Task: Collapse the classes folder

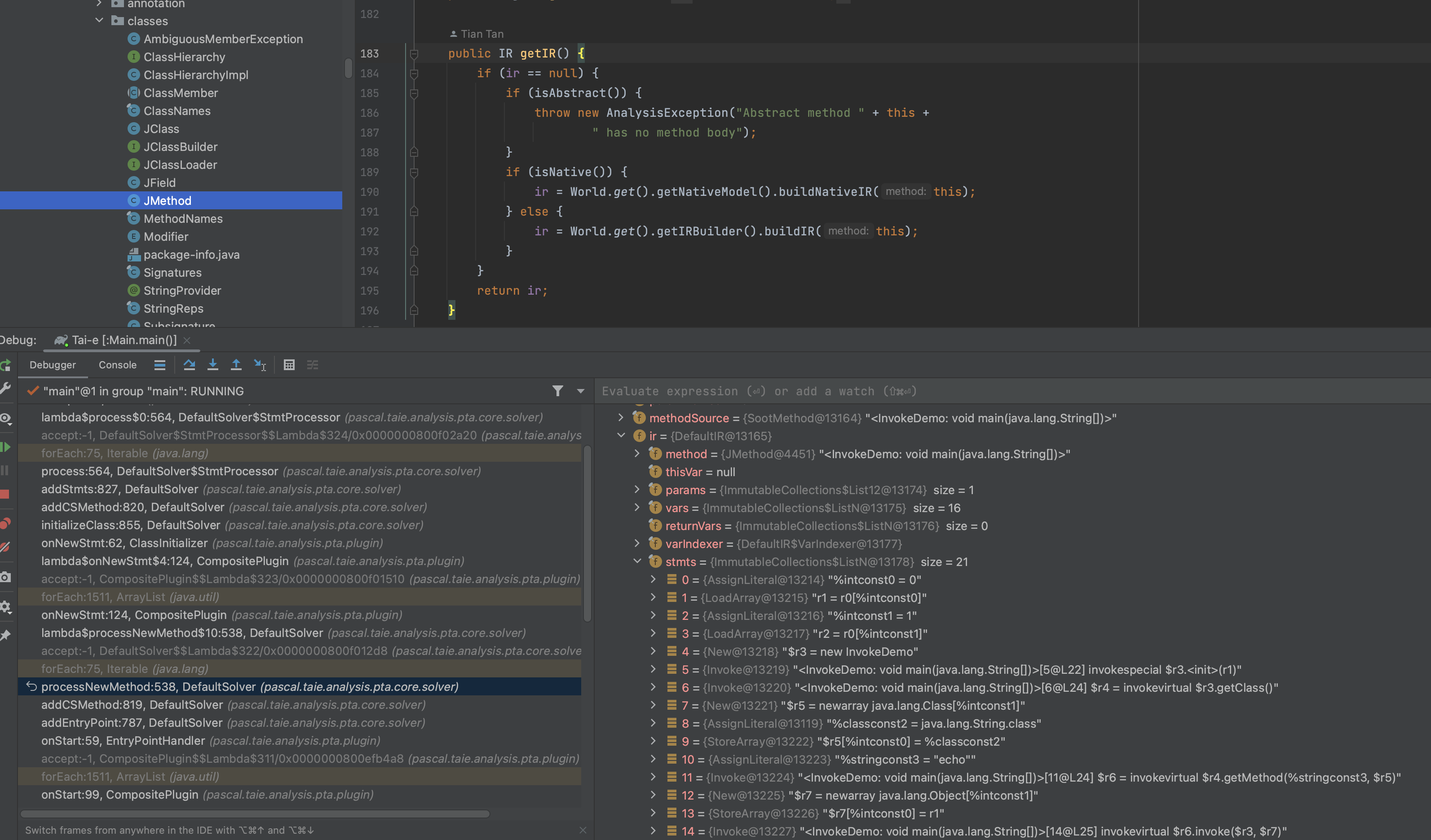Action: tap(99, 21)
